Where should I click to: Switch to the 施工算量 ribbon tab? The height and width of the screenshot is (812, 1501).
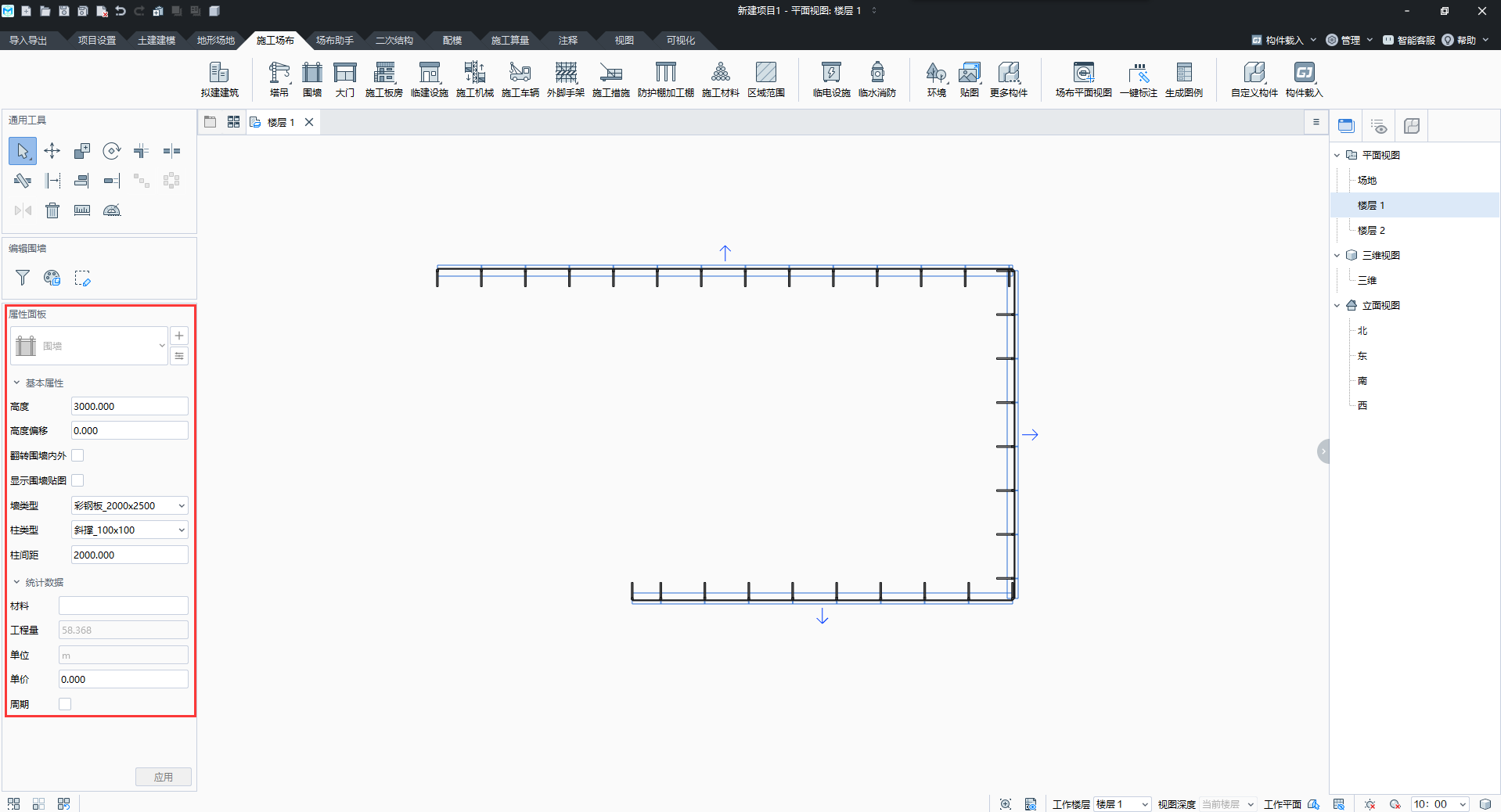[510, 40]
